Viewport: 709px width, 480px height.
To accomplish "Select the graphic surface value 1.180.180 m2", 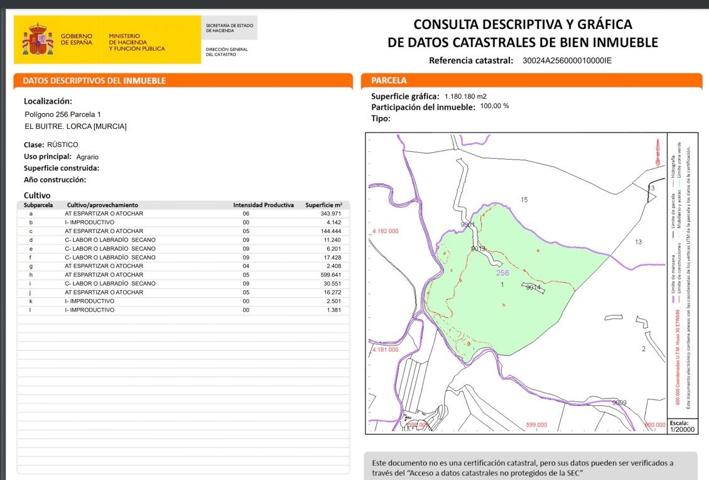I will (x=465, y=96).
